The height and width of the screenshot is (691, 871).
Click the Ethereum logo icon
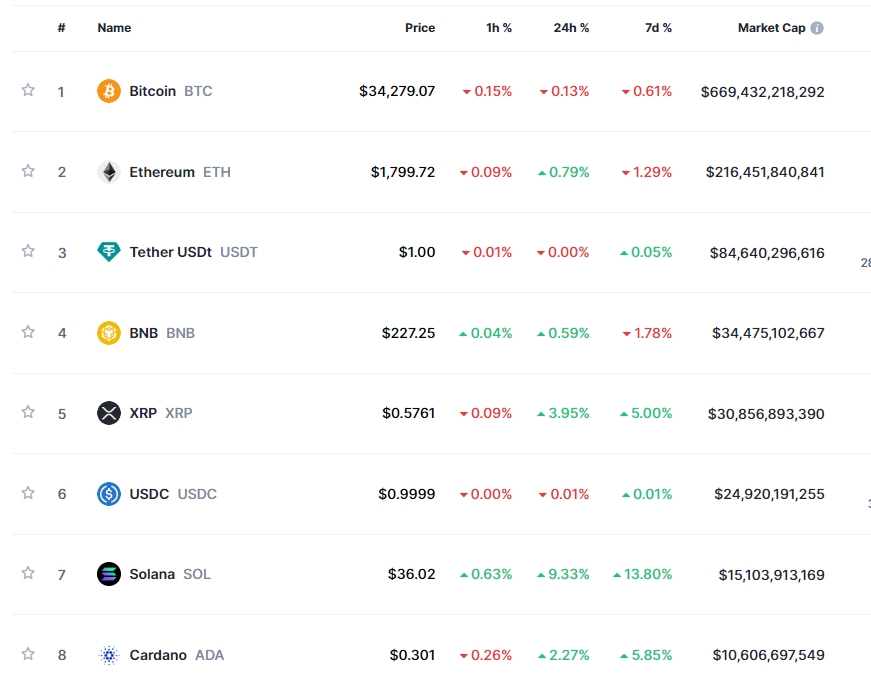[108, 172]
